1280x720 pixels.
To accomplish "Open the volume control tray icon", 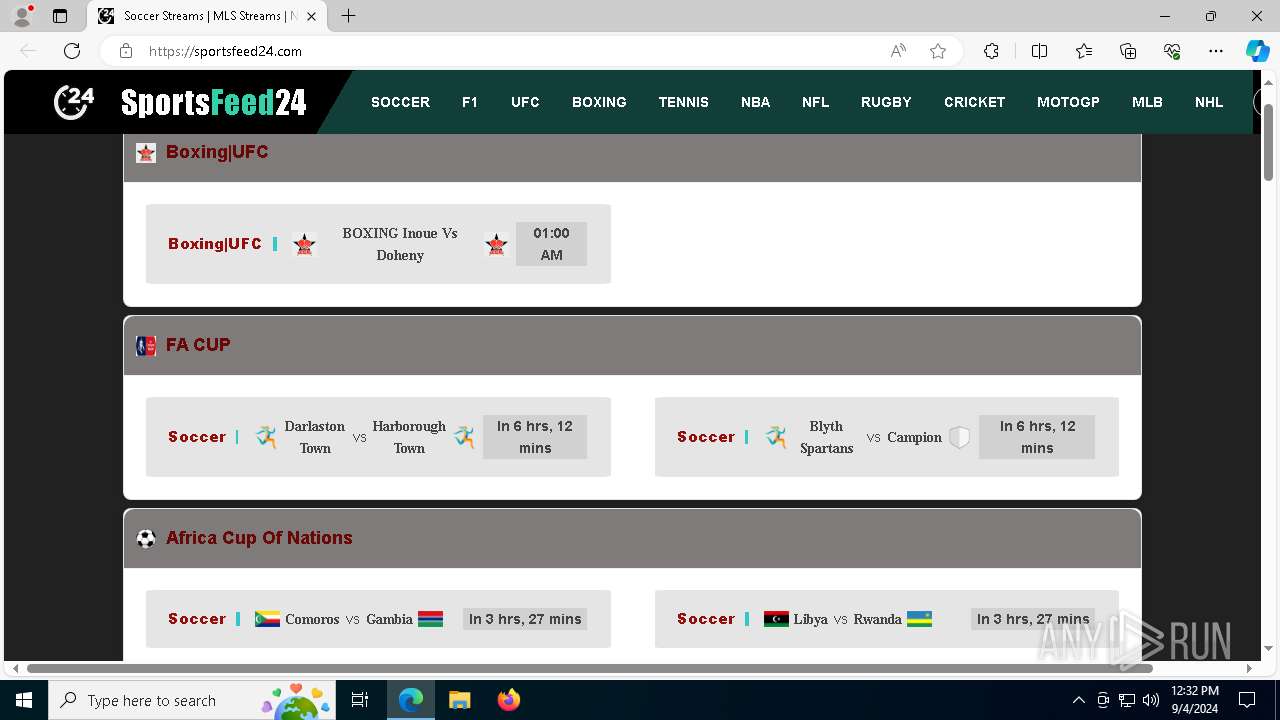I will point(1151,700).
